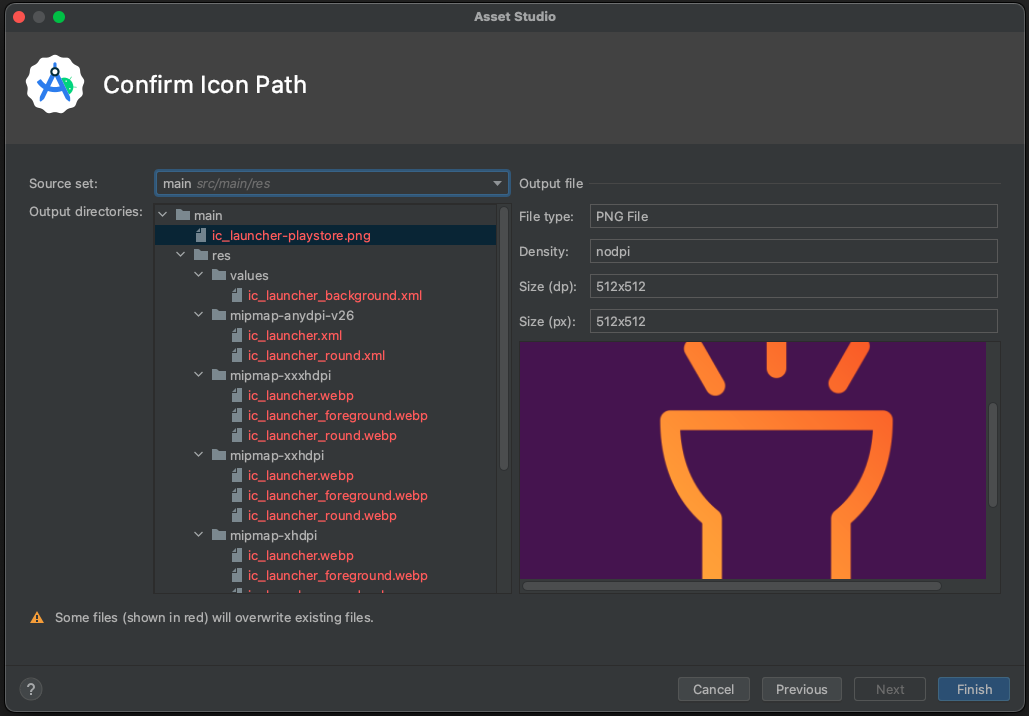Click the res folder icon
The height and width of the screenshot is (716, 1029).
coord(201,255)
